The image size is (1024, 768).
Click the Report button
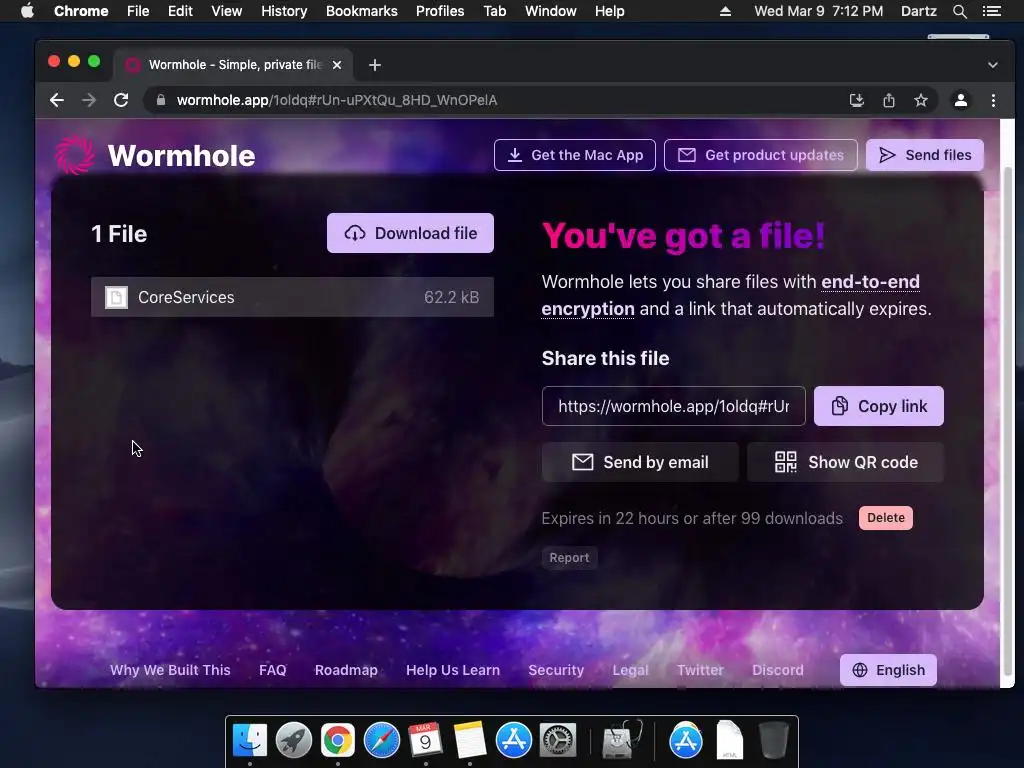[x=569, y=558]
